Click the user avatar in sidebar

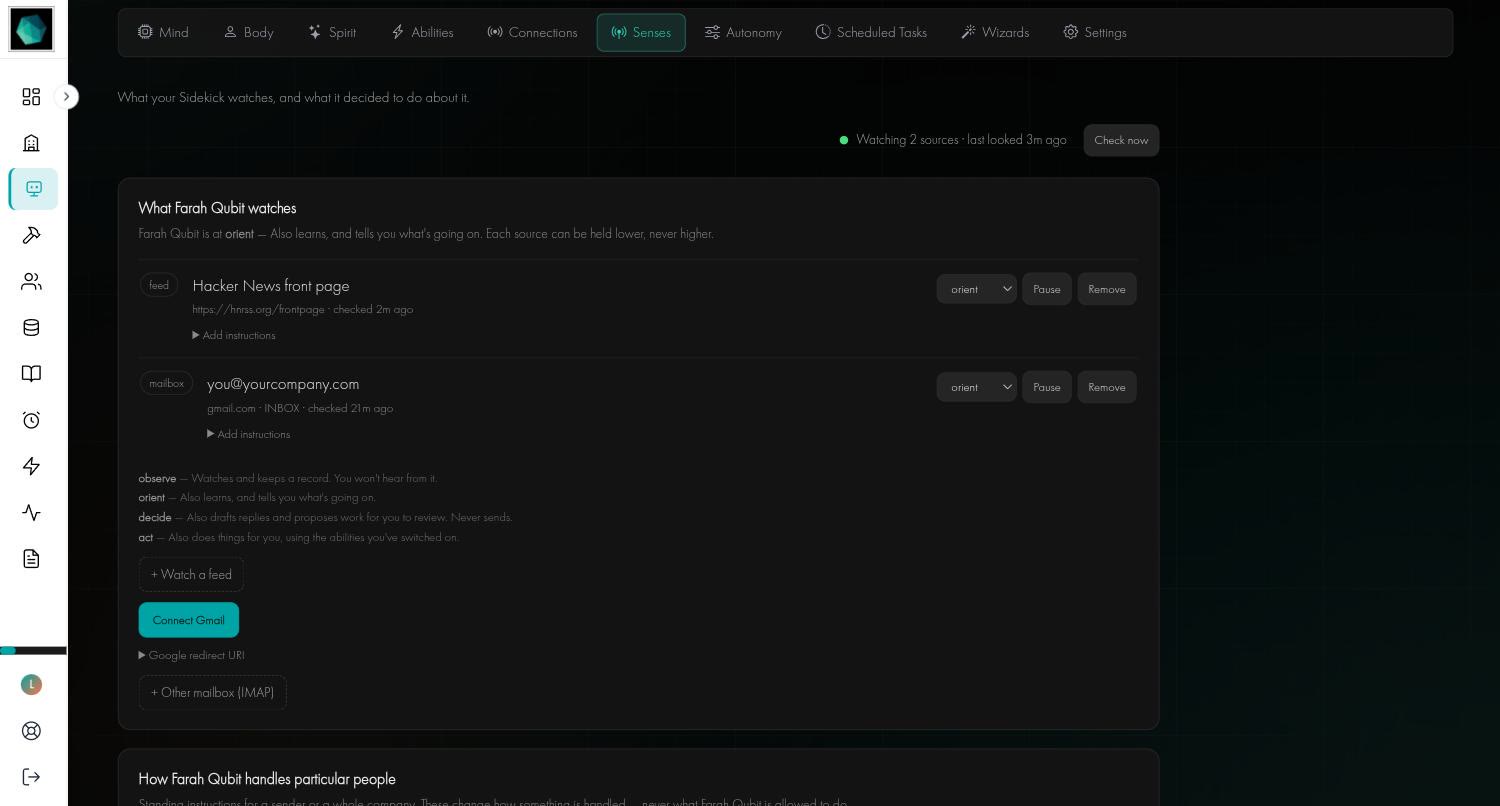coord(31,684)
